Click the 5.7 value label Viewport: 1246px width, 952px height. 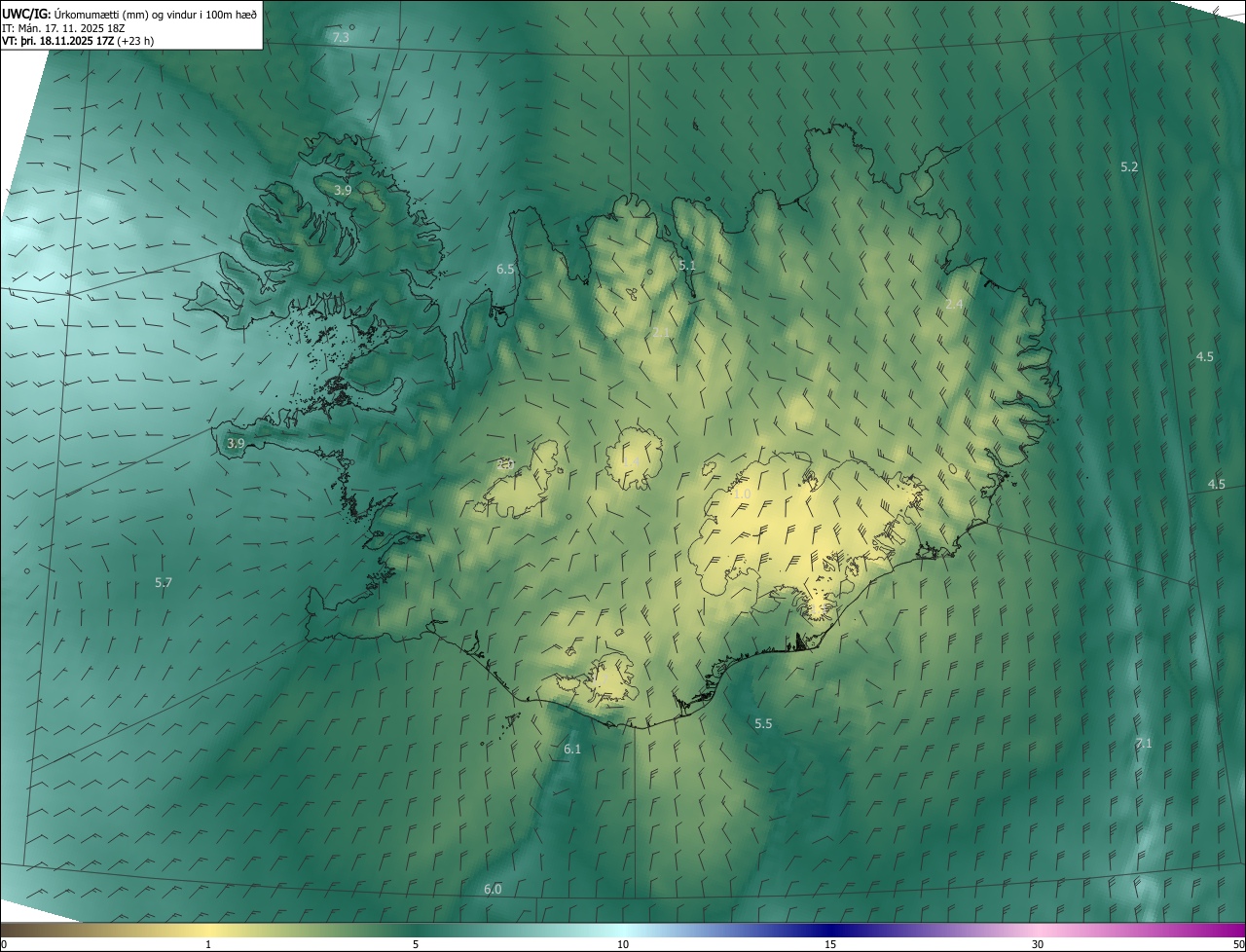(x=164, y=582)
